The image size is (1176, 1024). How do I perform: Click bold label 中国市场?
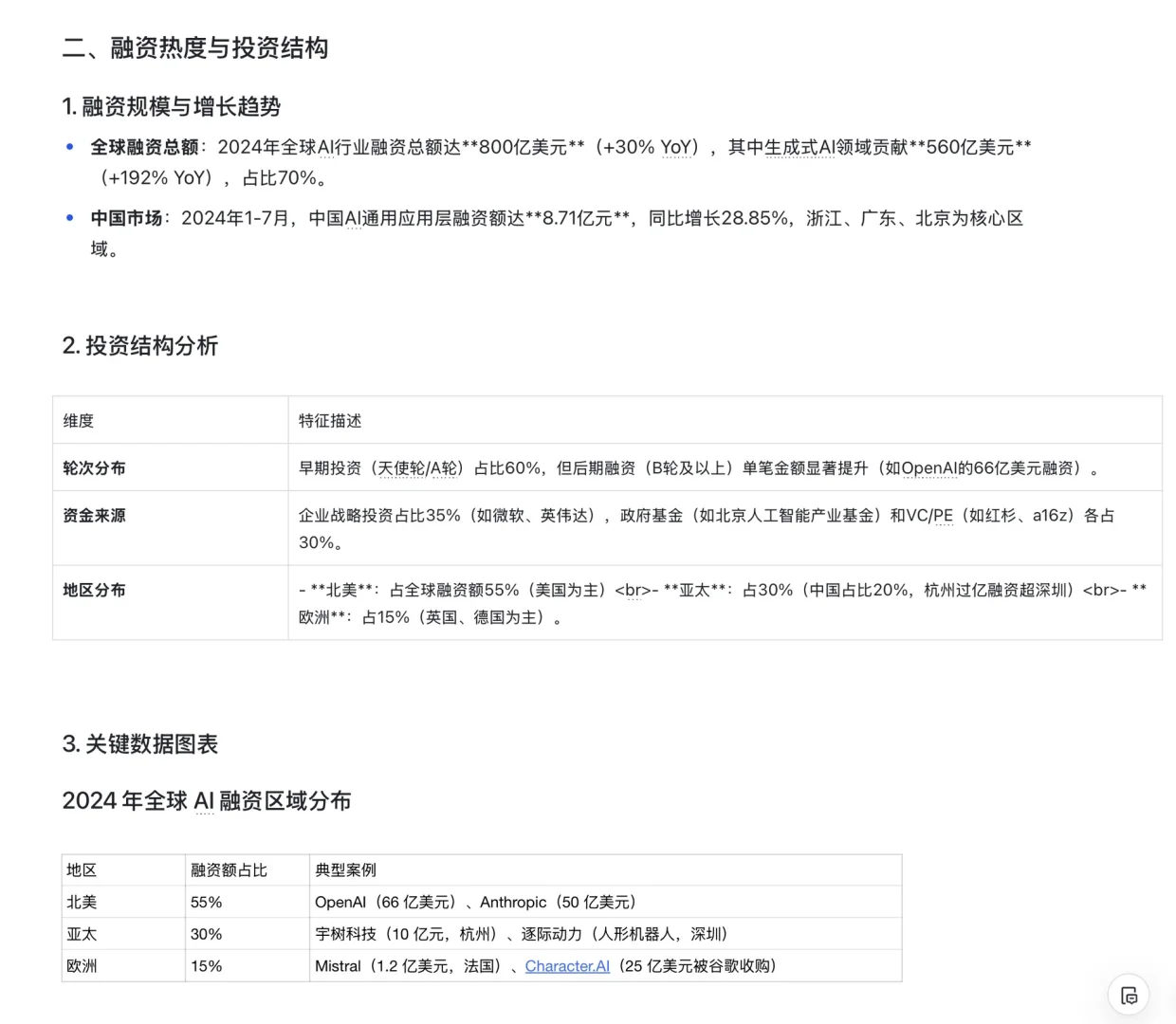126,218
